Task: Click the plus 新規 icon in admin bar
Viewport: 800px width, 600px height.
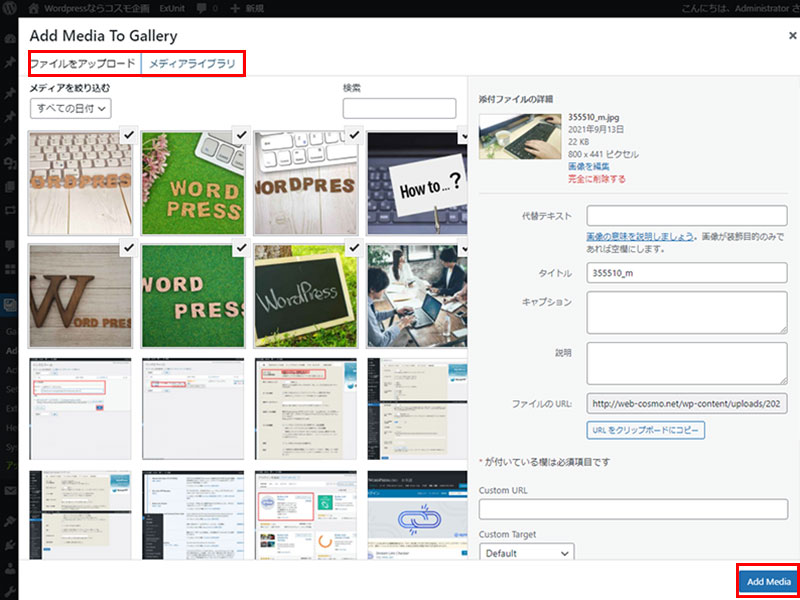Action: coord(234,8)
